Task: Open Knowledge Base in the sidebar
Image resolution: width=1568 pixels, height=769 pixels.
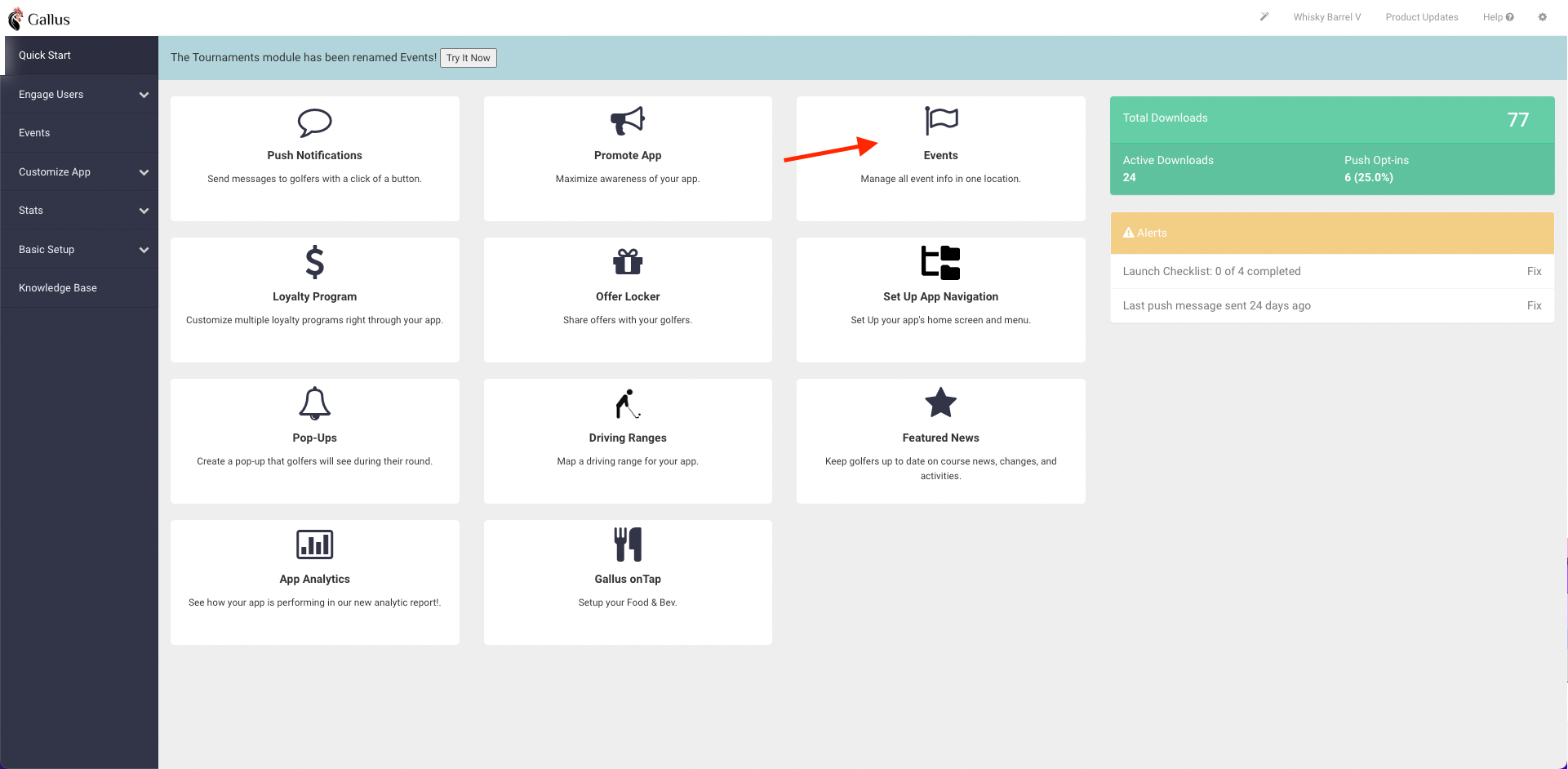Action: tap(79, 288)
